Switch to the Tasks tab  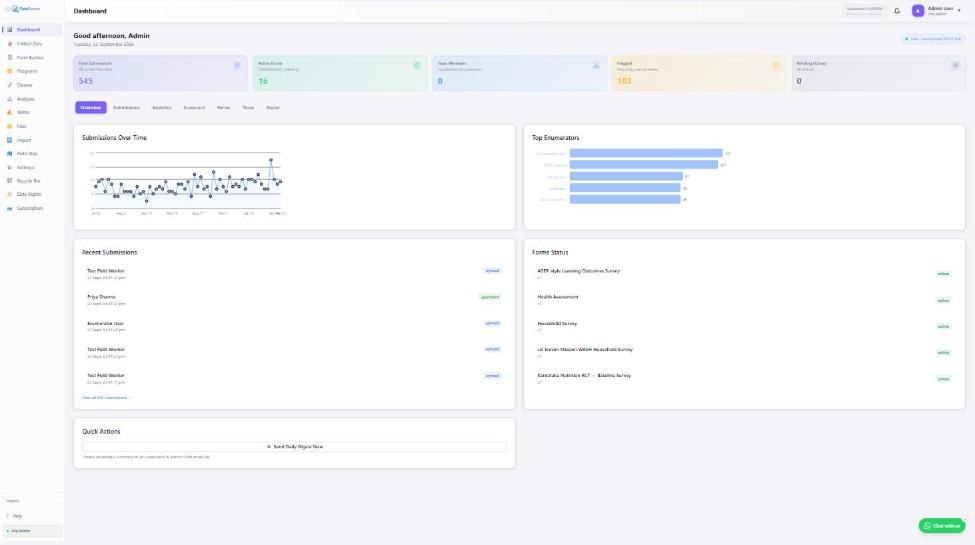248,108
